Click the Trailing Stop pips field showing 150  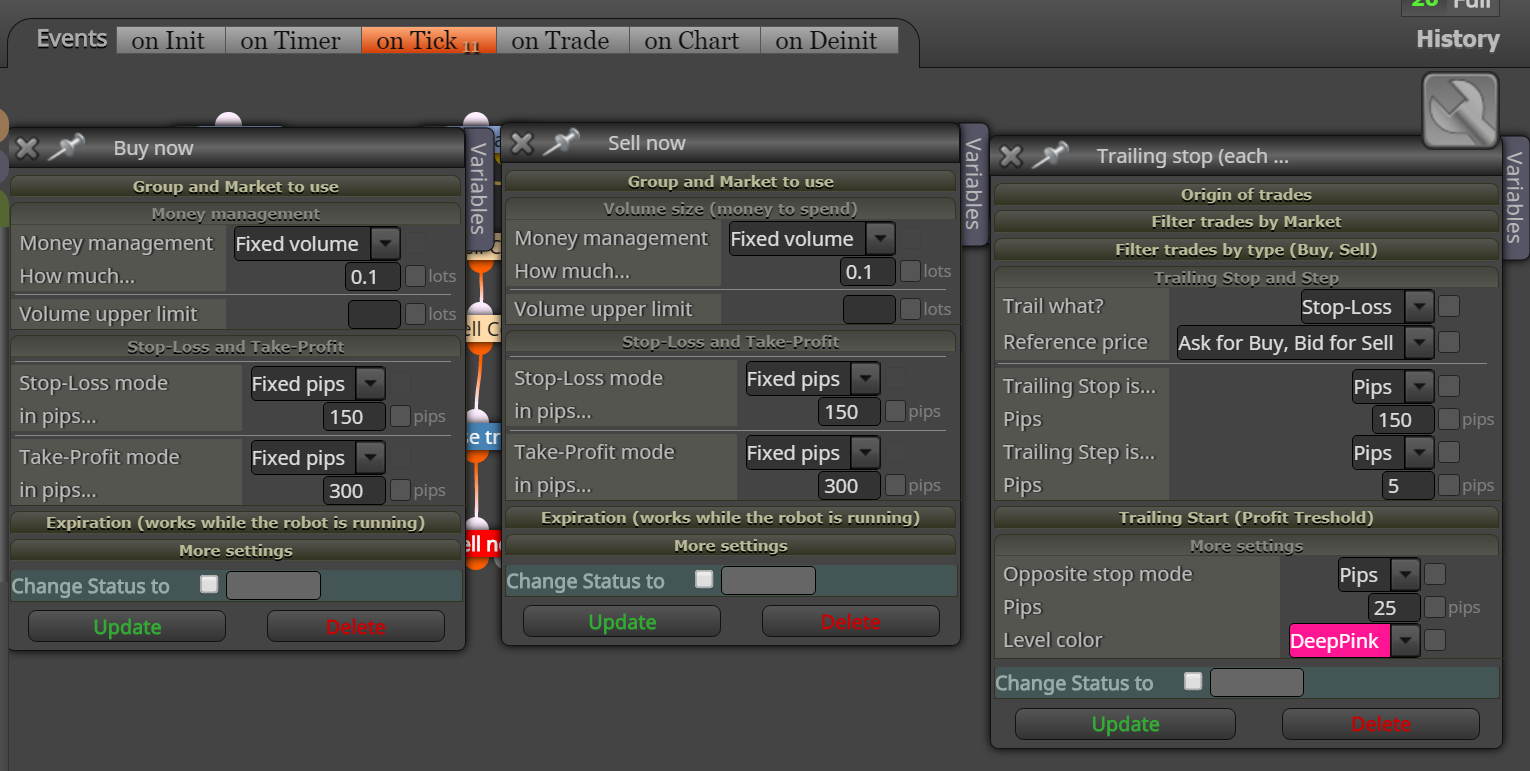pyautogui.click(x=1402, y=420)
